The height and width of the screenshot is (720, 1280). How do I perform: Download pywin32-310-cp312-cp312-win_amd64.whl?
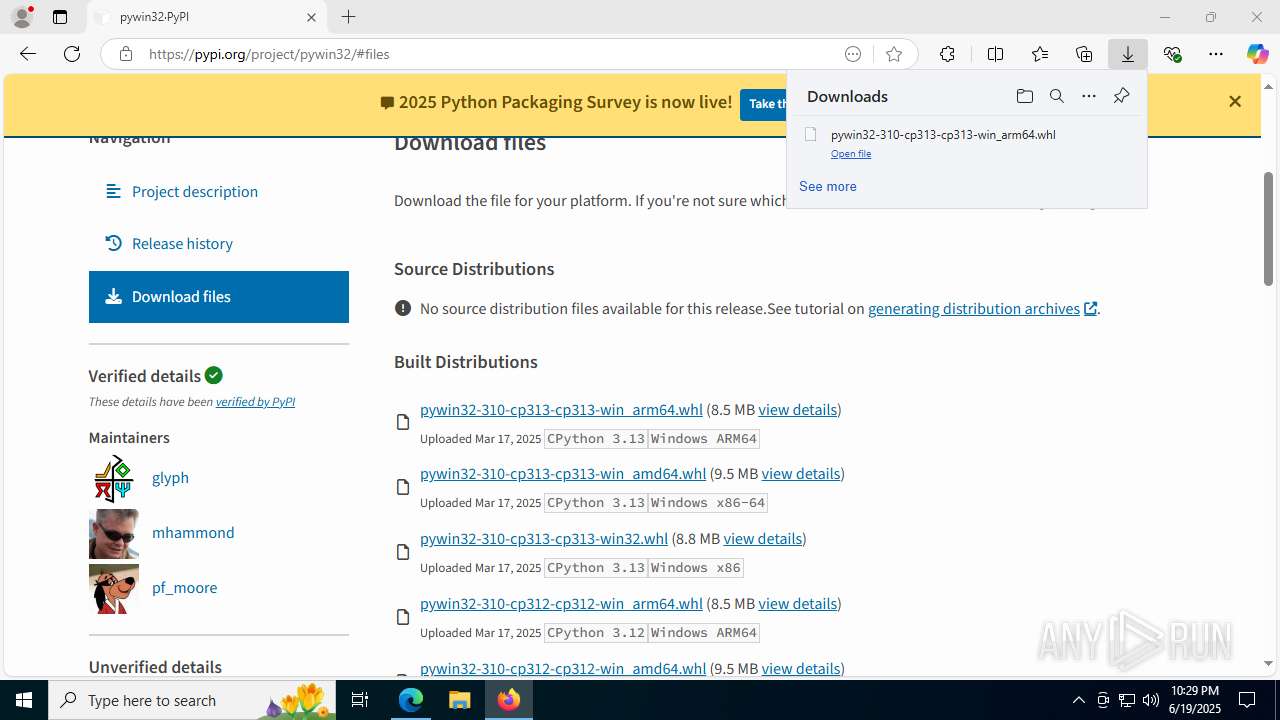tap(563, 668)
